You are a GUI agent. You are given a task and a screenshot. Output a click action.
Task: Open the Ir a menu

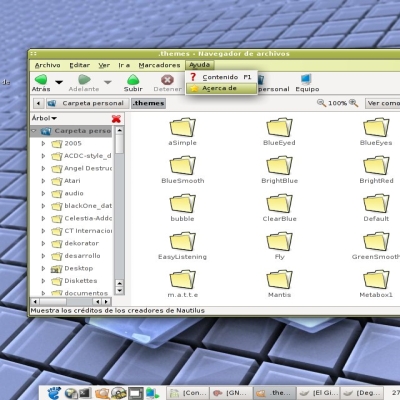coord(124,65)
